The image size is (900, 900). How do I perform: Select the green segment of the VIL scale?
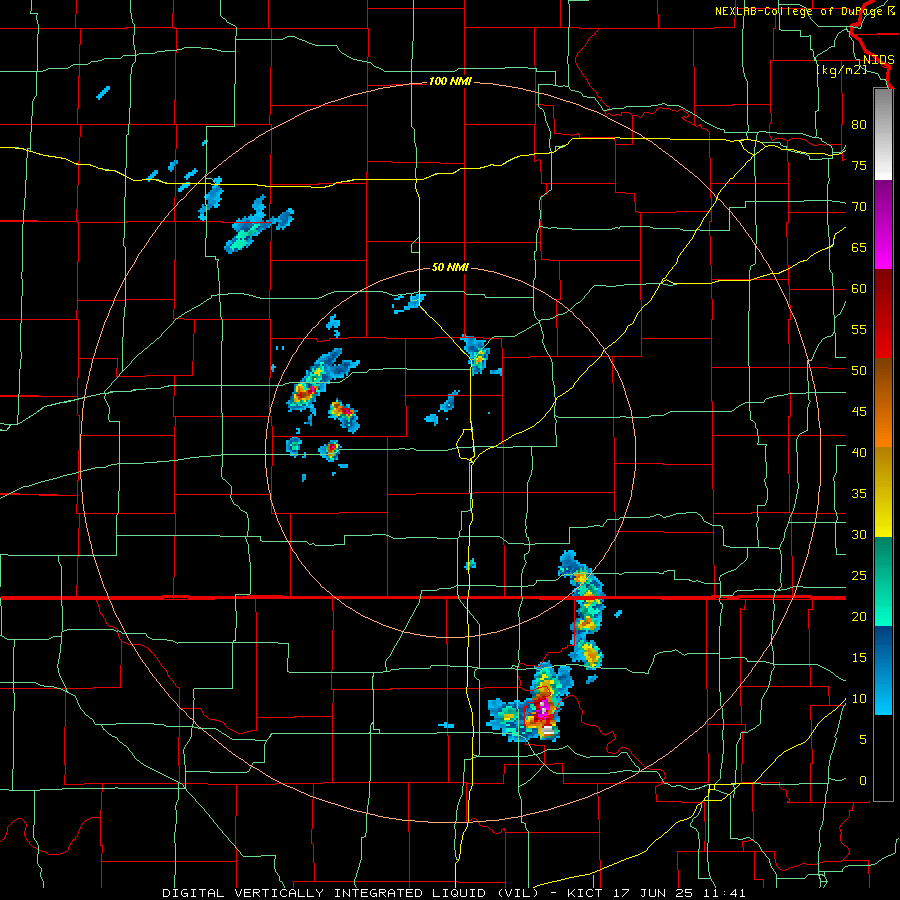(883, 581)
